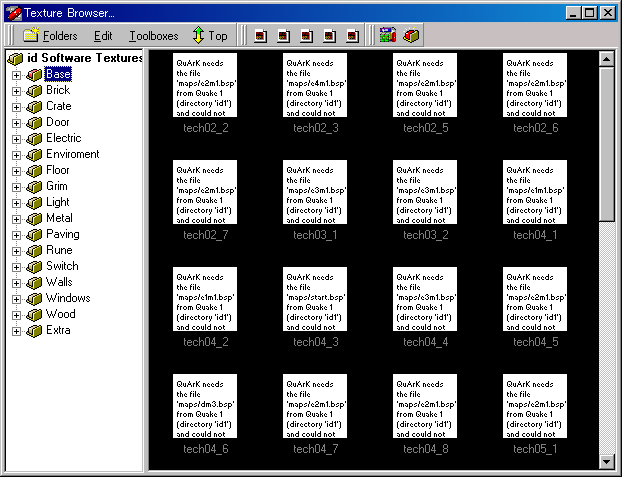Expand the Electric tree node
Viewport: 622px width, 477px height.
16,139
